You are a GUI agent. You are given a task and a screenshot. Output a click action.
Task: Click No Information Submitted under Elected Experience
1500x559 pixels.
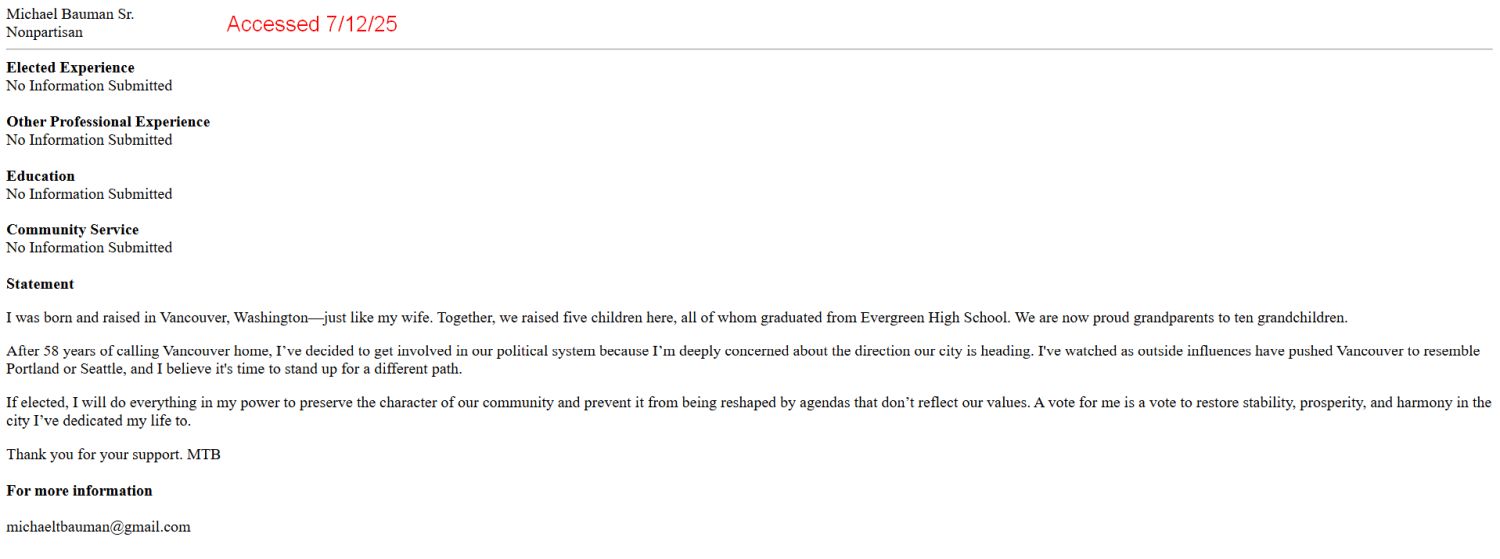(89, 86)
